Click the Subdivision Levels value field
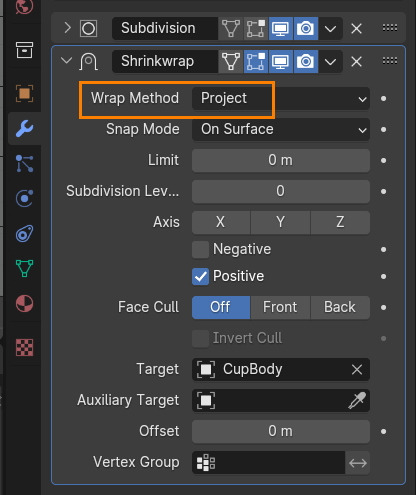The height and width of the screenshot is (495, 416). tap(281, 191)
